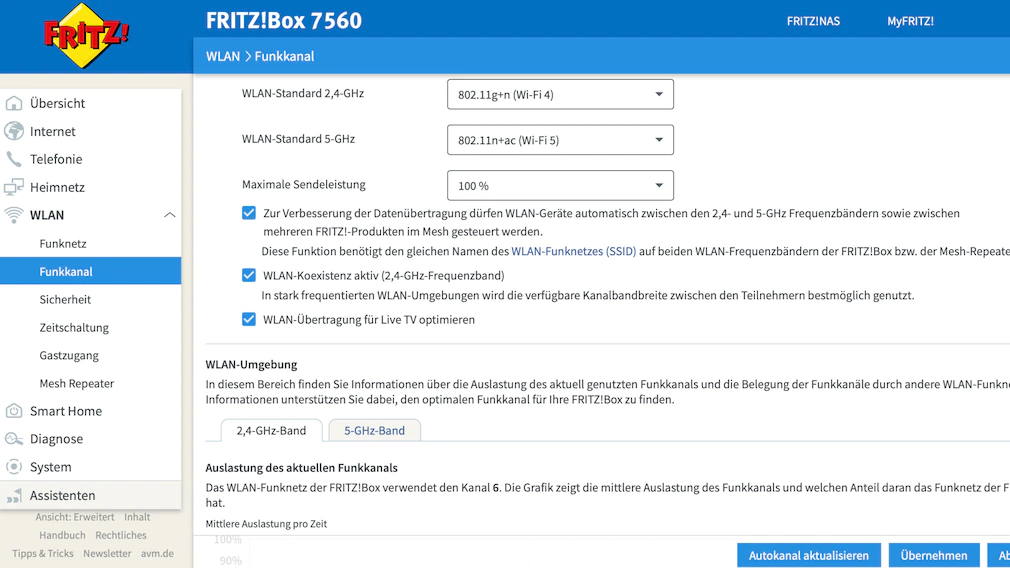
Task: Collapse the WLAN menu chevron
Action: (169, 215)
